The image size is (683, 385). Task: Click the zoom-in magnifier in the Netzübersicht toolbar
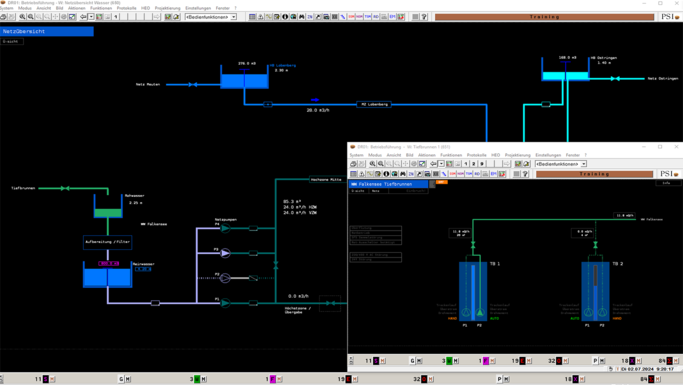[x=22, y=17]
